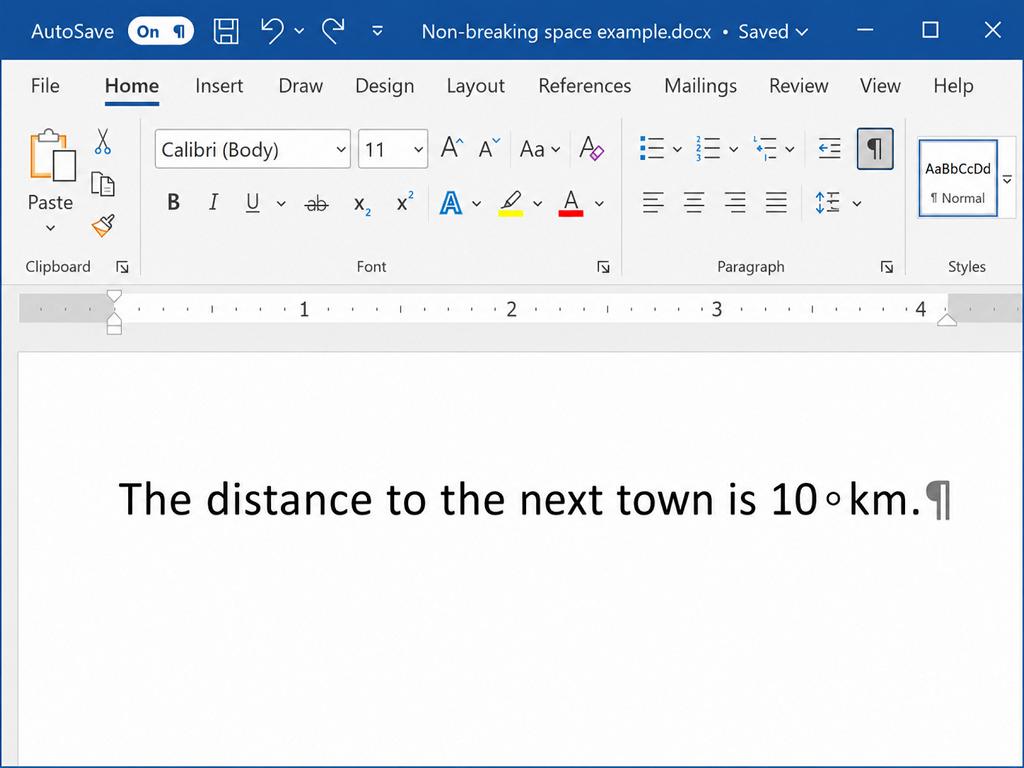Viewport: 1024px width, 768px height.
Task: Toggle Superscript formatting
Action: 405,202
